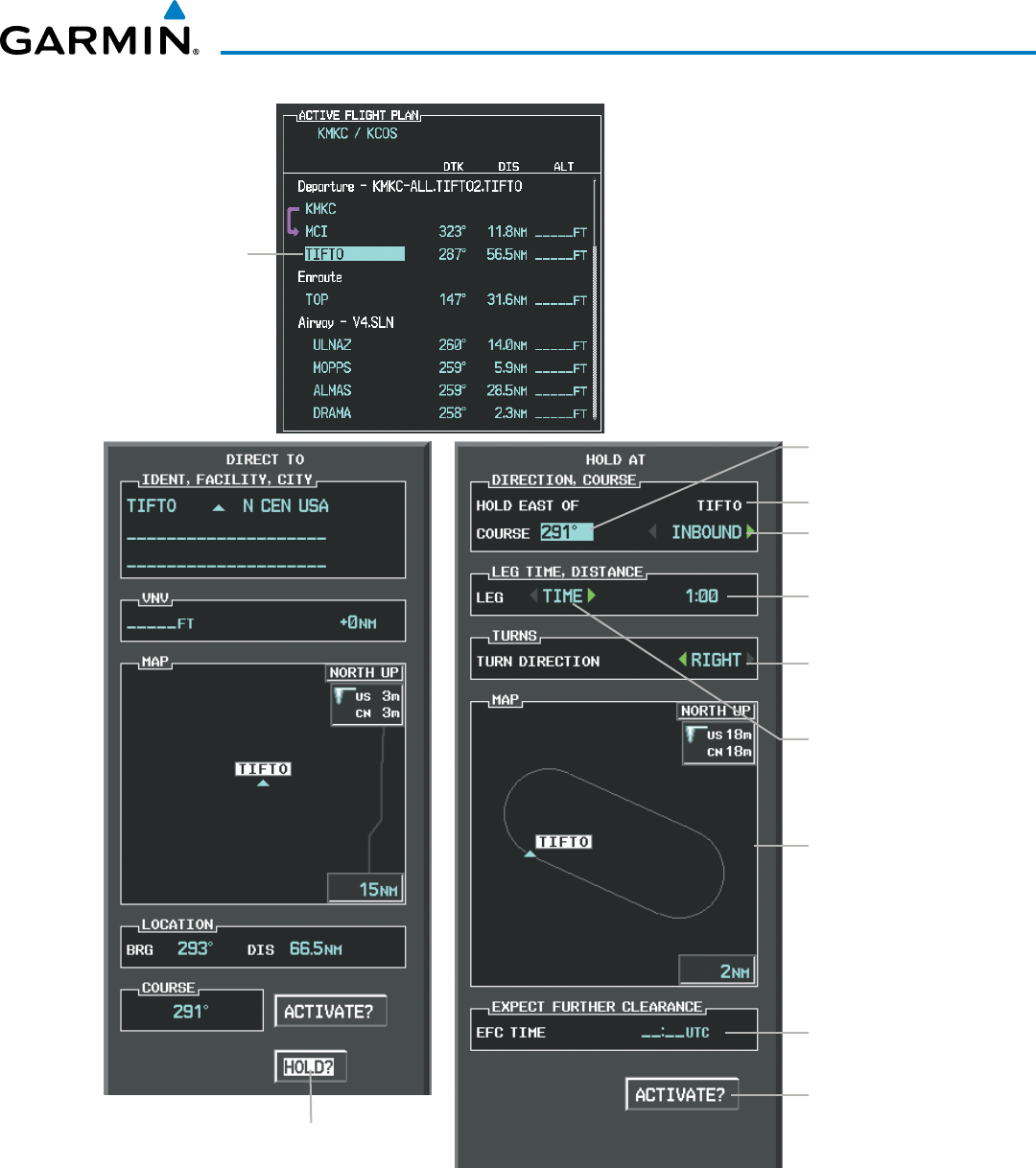The image size is (1036, 1168).
Task: Click ACTIVATE? in the Hold At window
Action: [681, 1094]
